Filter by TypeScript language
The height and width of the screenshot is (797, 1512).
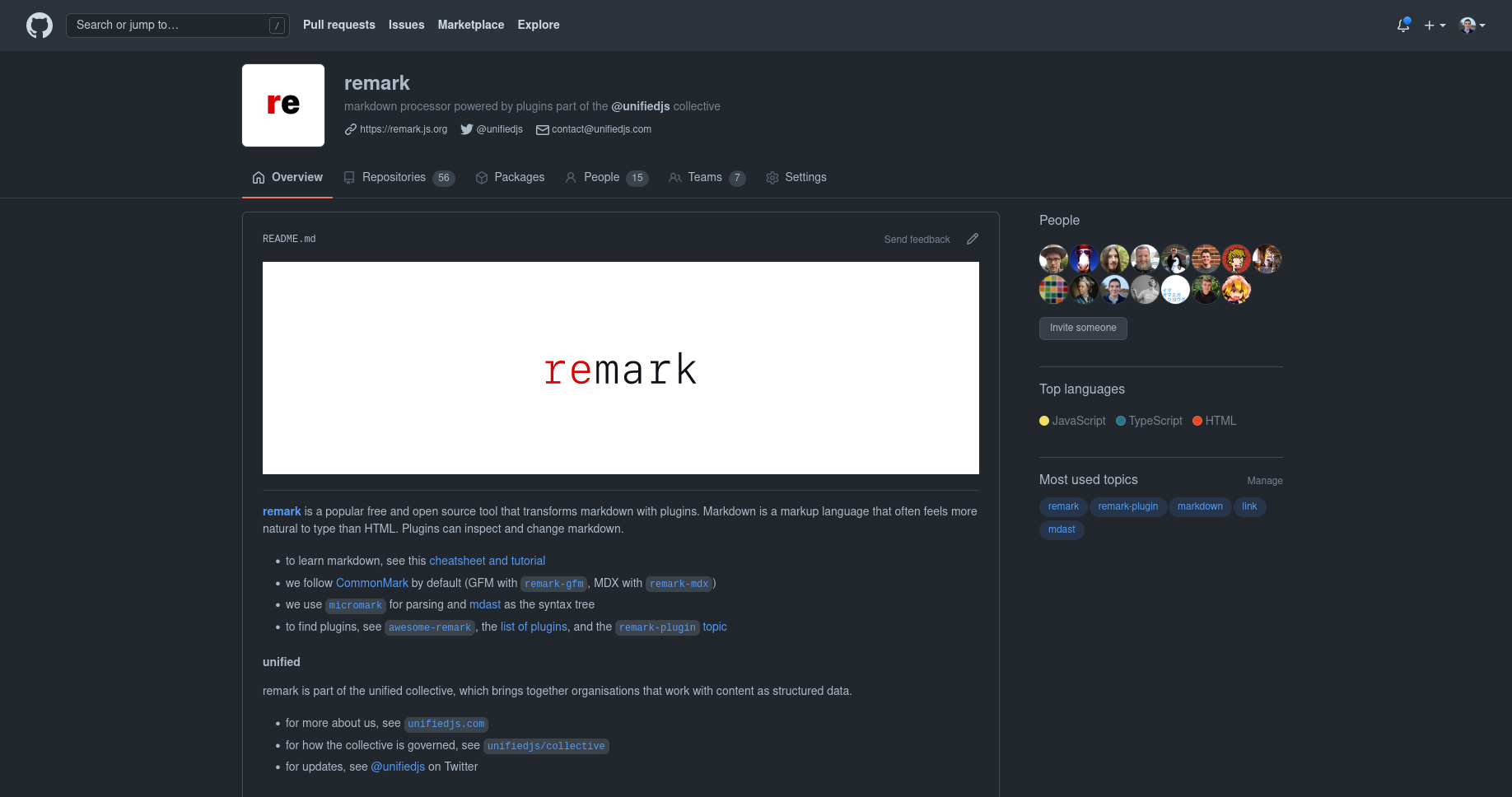(1149, 421)
